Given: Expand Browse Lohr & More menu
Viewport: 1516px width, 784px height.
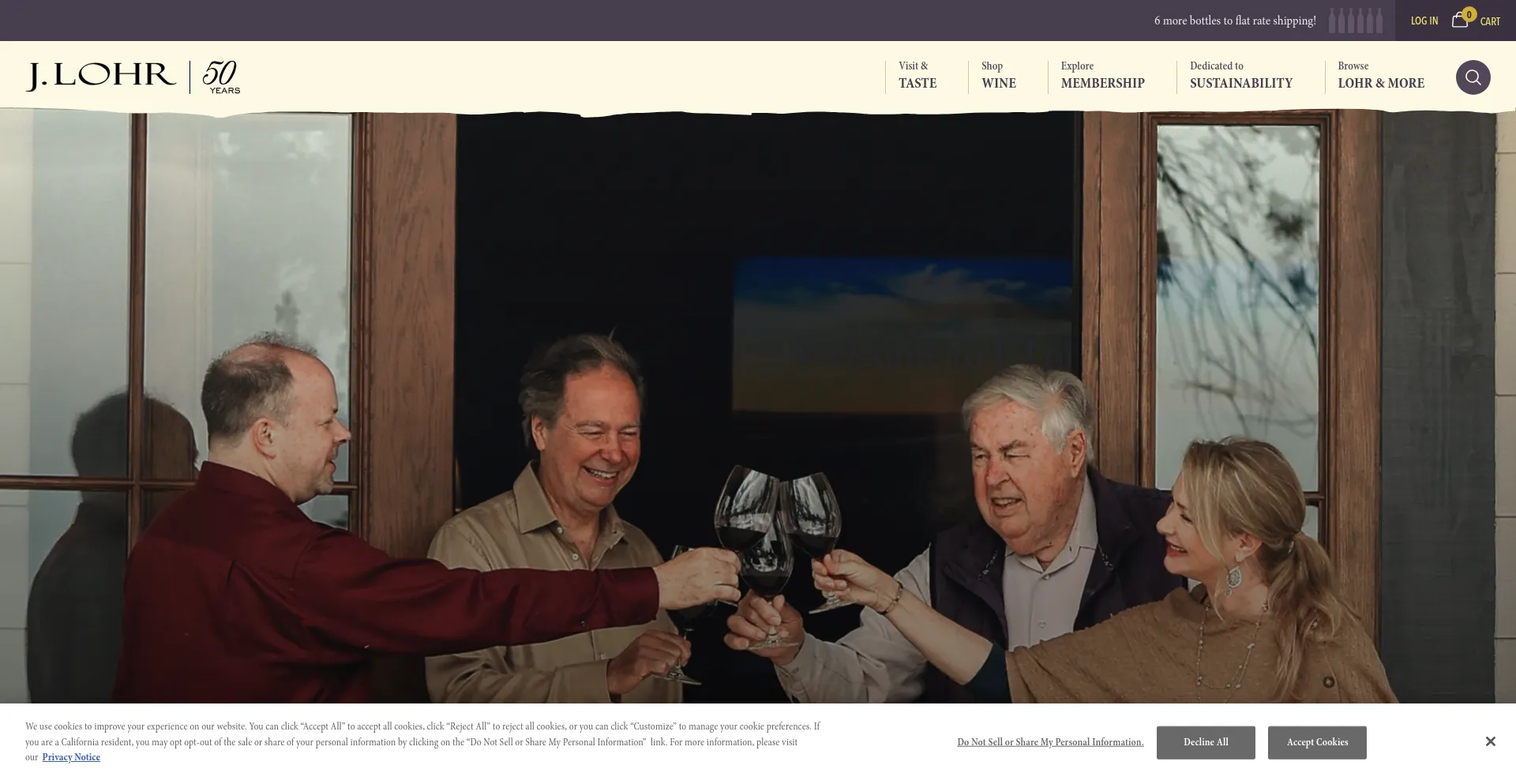Looking at the screenshot, I should [1381, 75].
